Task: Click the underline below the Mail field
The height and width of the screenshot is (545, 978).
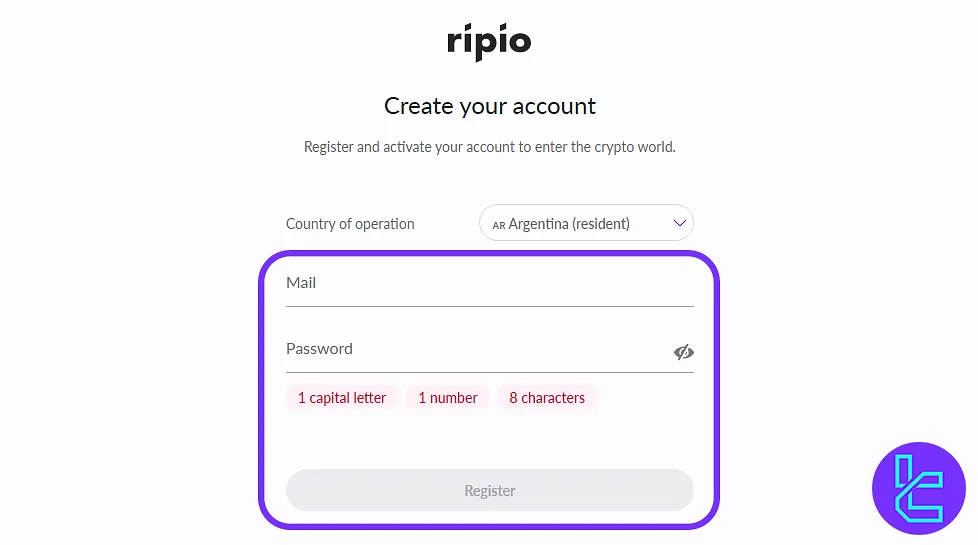Action: [x=489, y=306]
